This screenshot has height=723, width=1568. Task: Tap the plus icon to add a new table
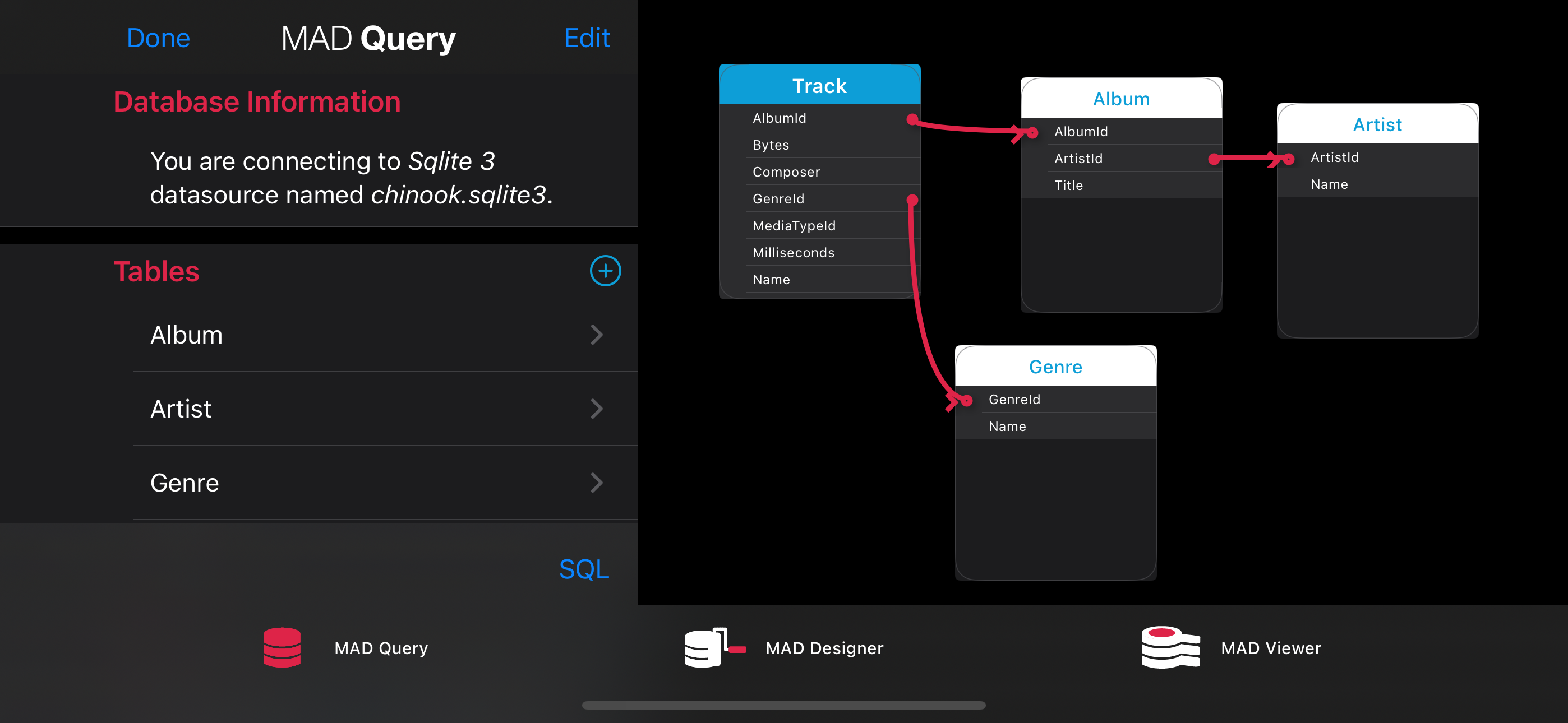(x=605, y=271)
